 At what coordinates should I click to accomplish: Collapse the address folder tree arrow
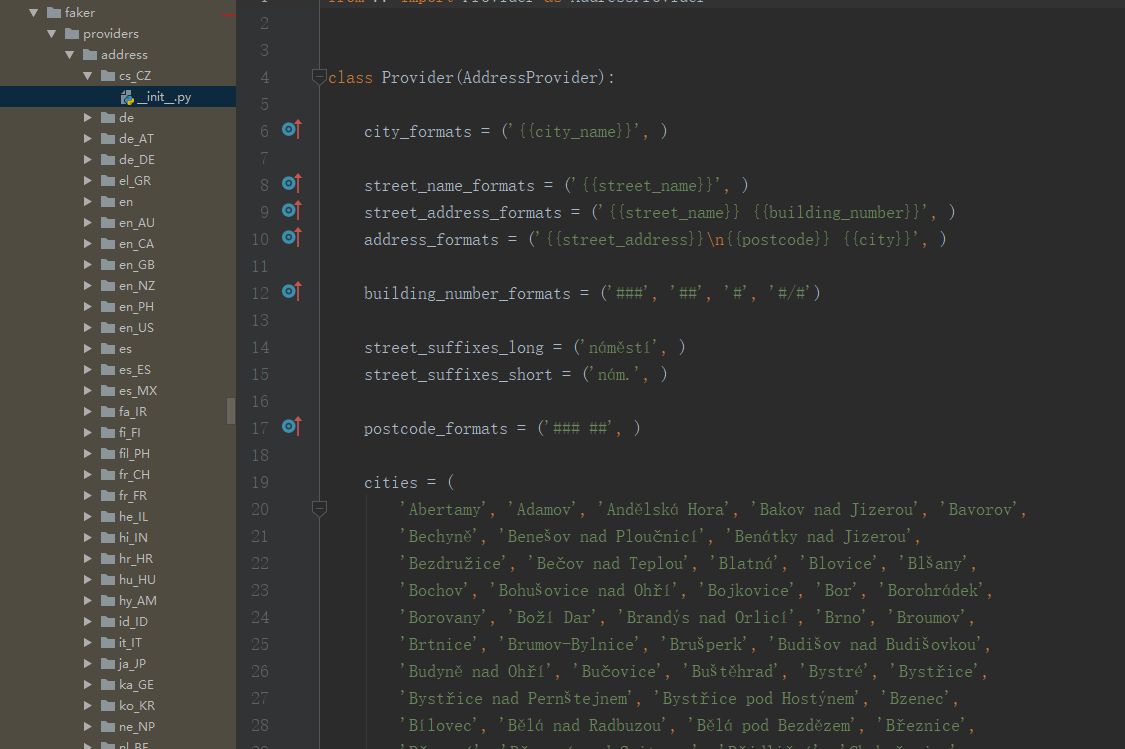tap(70, 55)
